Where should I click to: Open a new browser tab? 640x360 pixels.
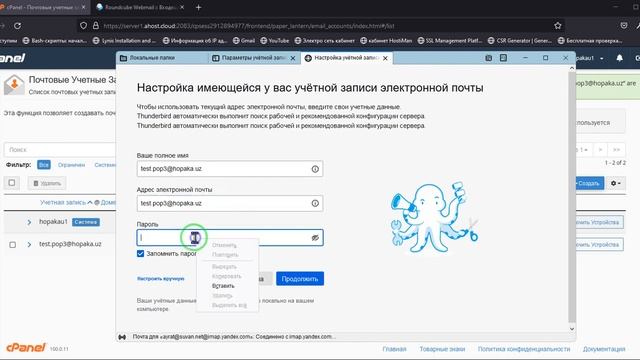click(x=198, y=7)
